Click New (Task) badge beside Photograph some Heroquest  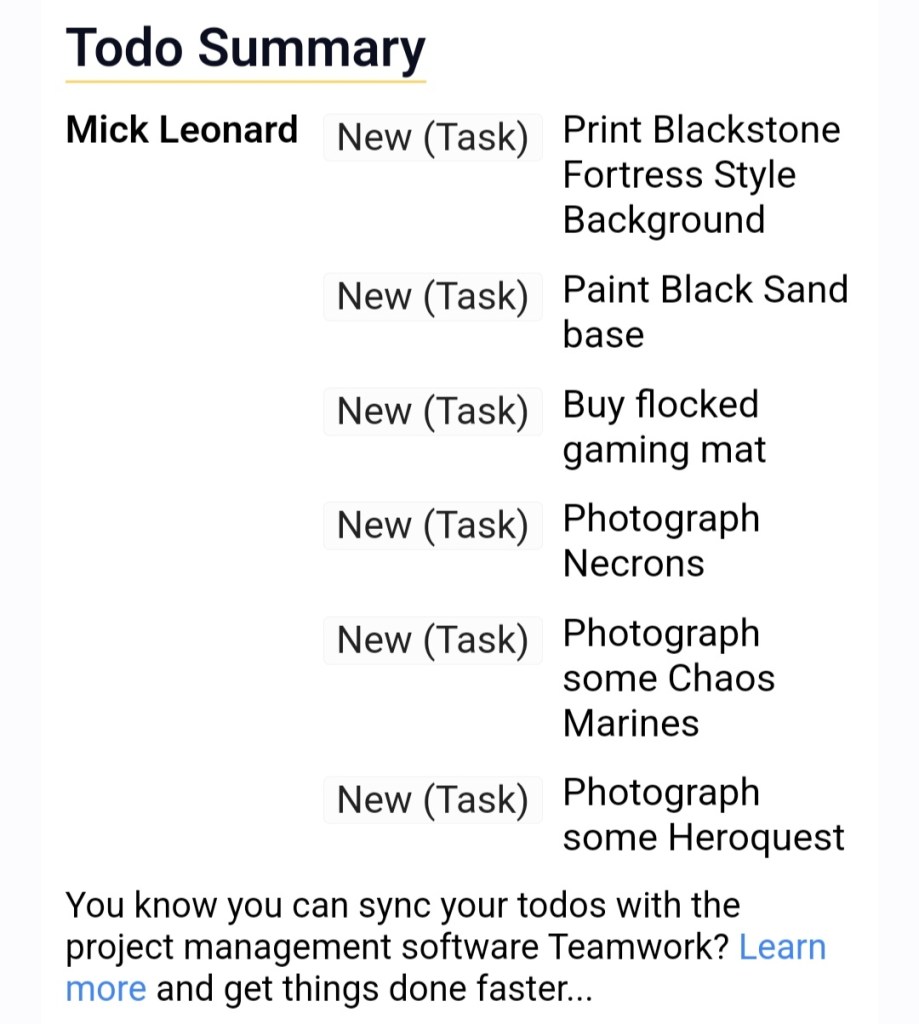pyautogui.click(x=432, y=800)
